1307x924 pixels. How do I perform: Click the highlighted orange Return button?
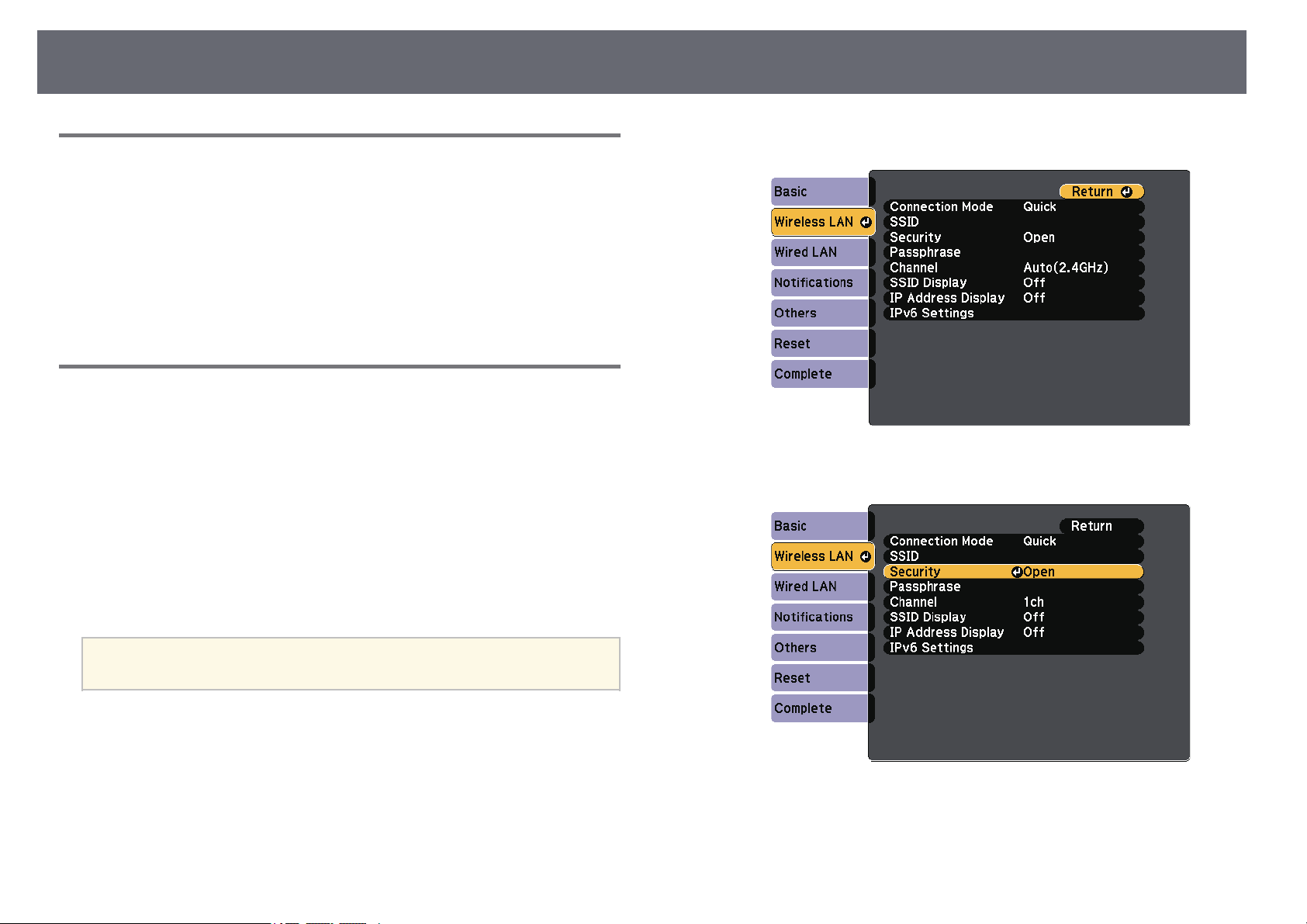[1101, 192]
